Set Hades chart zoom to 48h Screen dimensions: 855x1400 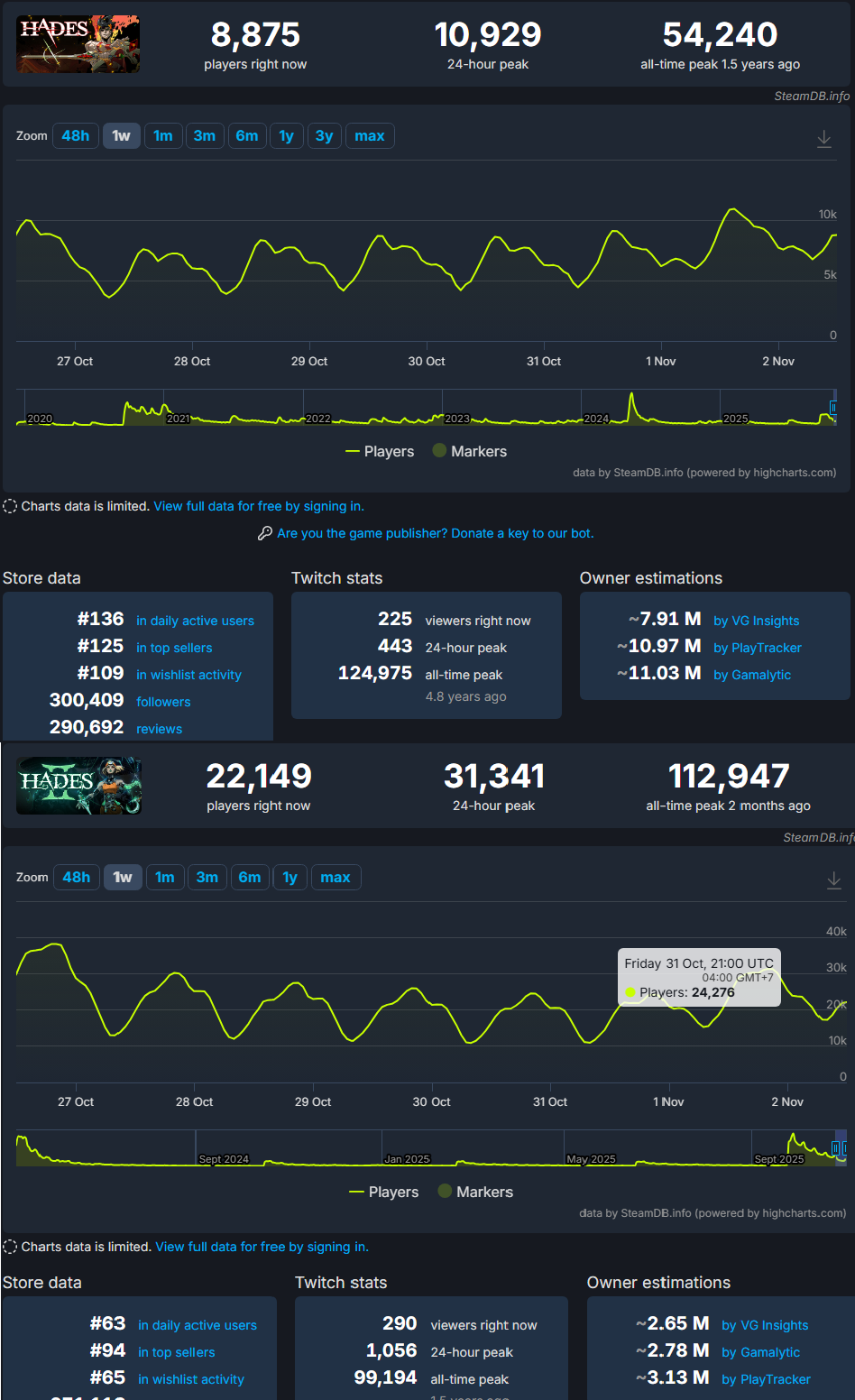(76, 135)
